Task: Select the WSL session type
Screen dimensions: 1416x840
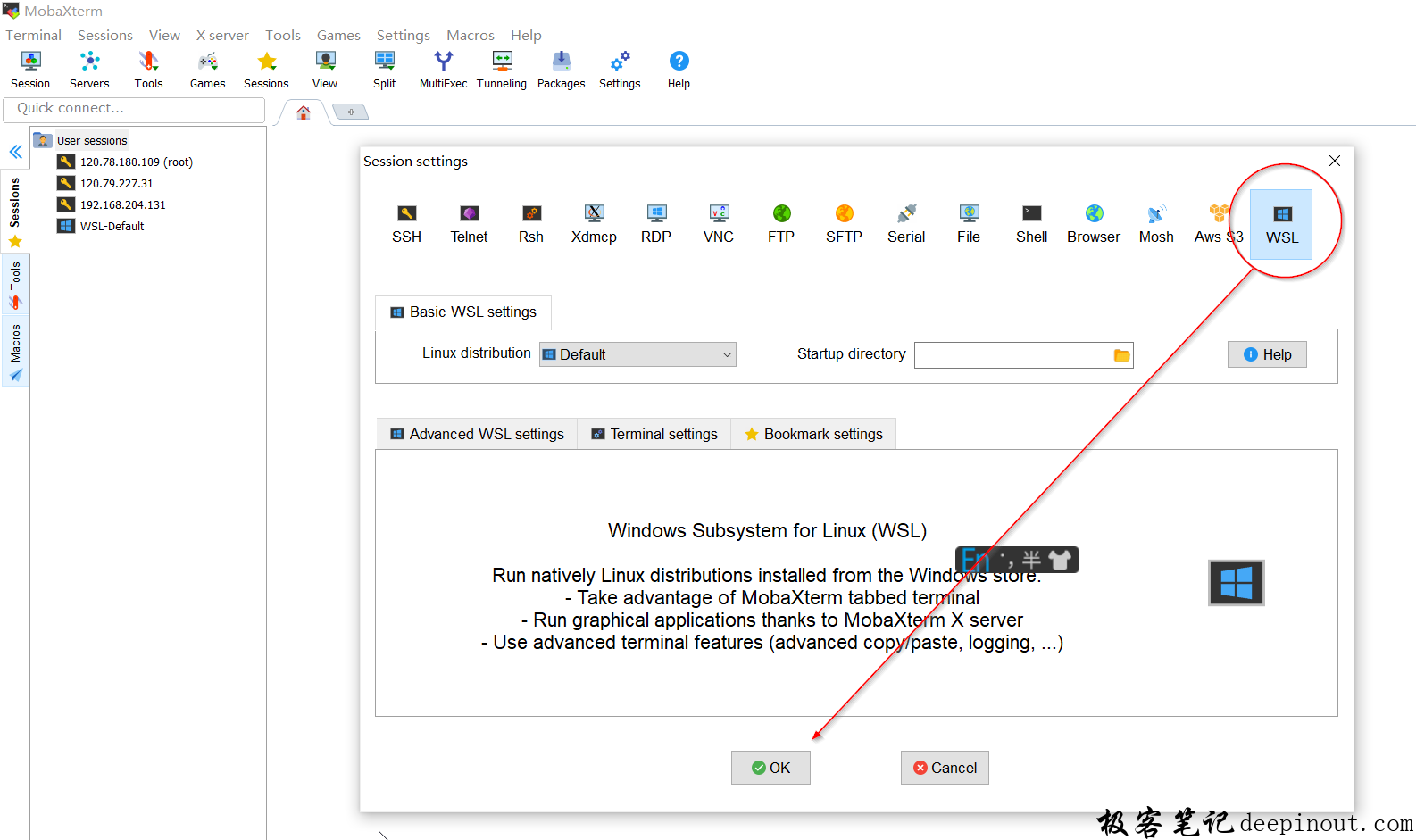Action: point(1281,225)
